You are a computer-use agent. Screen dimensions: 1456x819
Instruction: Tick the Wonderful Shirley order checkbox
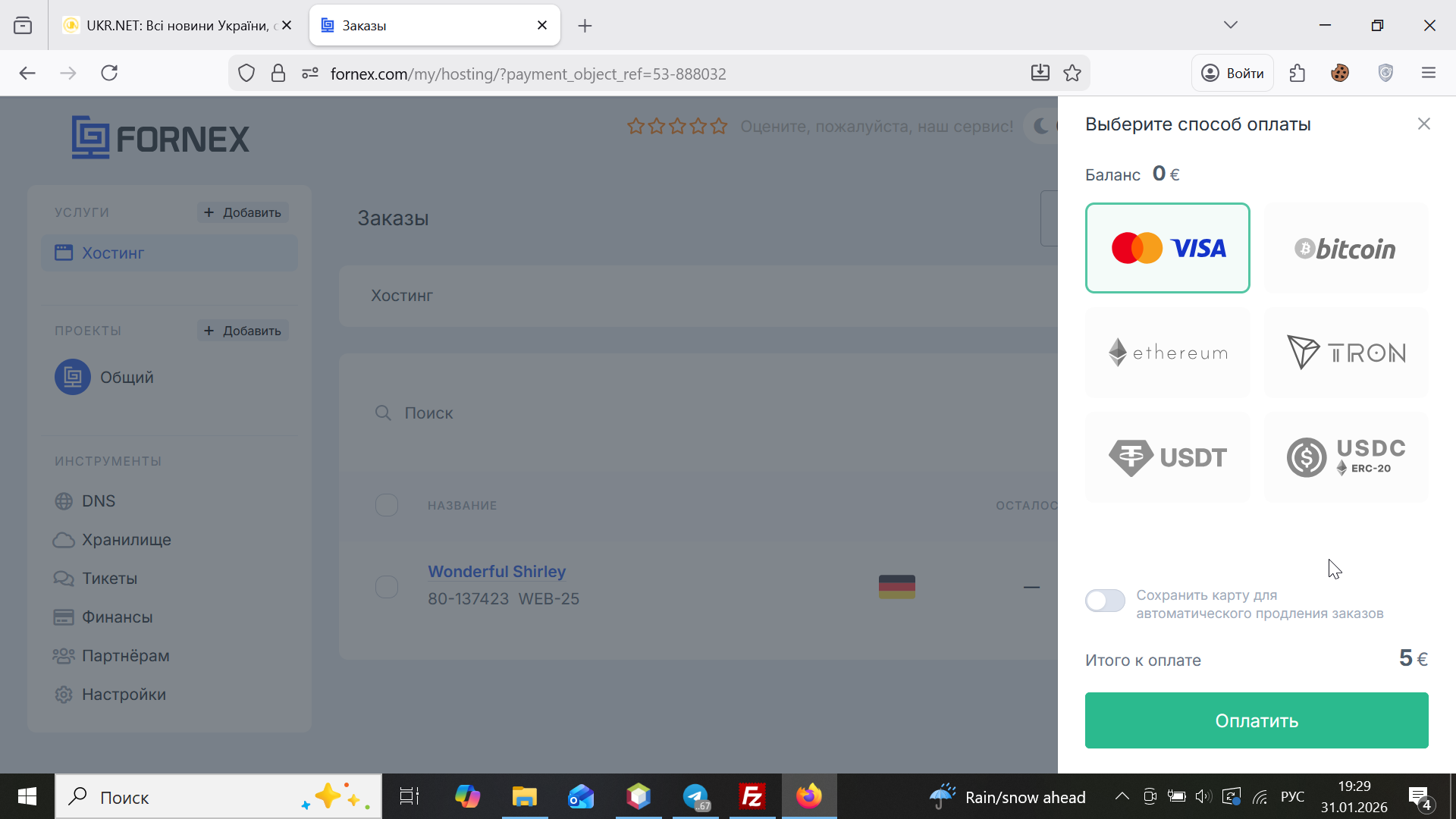(x=387, y=586)
